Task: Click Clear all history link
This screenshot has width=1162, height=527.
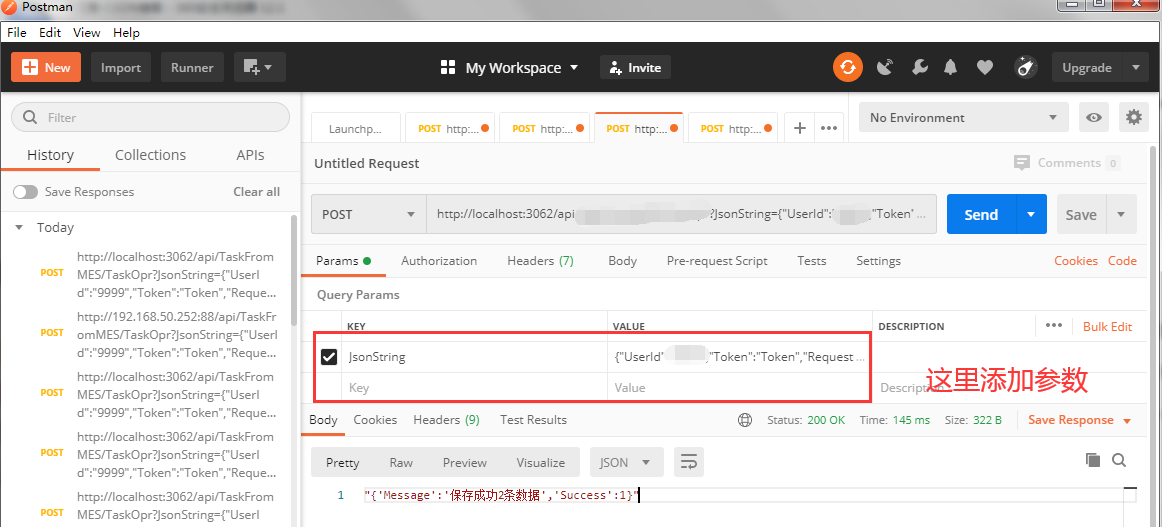Action: [x=256, y=192]
